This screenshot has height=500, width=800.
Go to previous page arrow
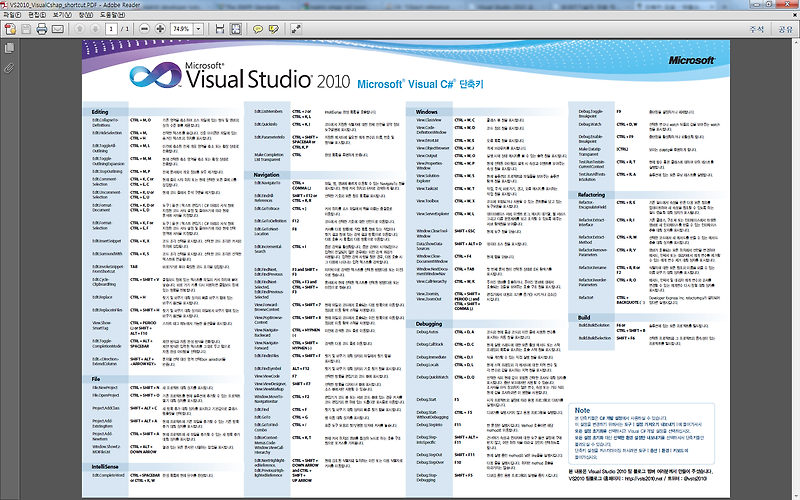coord(79,29)
